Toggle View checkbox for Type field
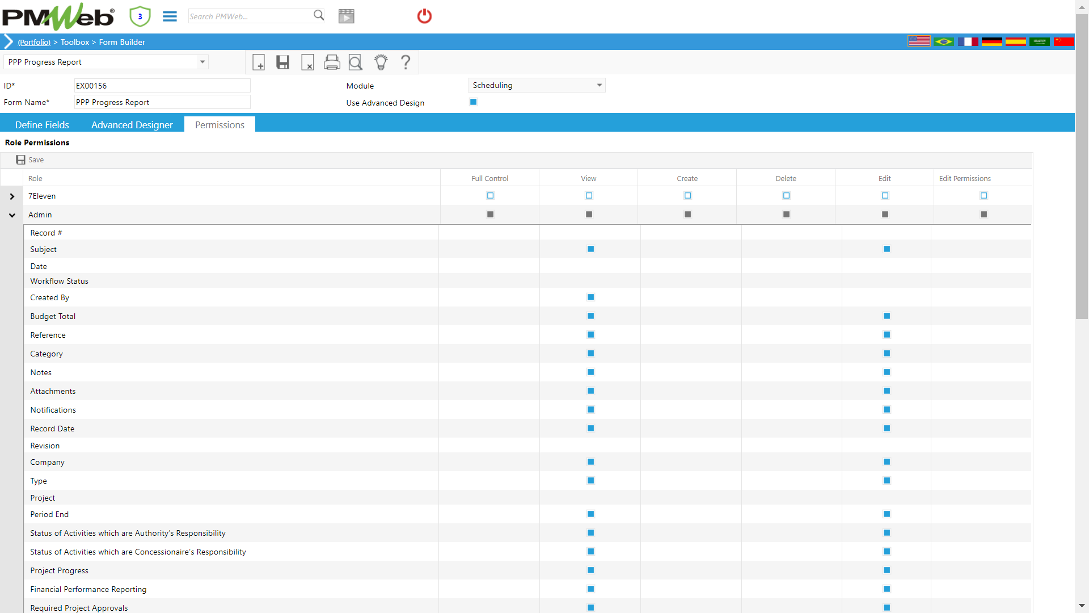The width and height of the screenshot is (1089, 614). coord(591,481)
